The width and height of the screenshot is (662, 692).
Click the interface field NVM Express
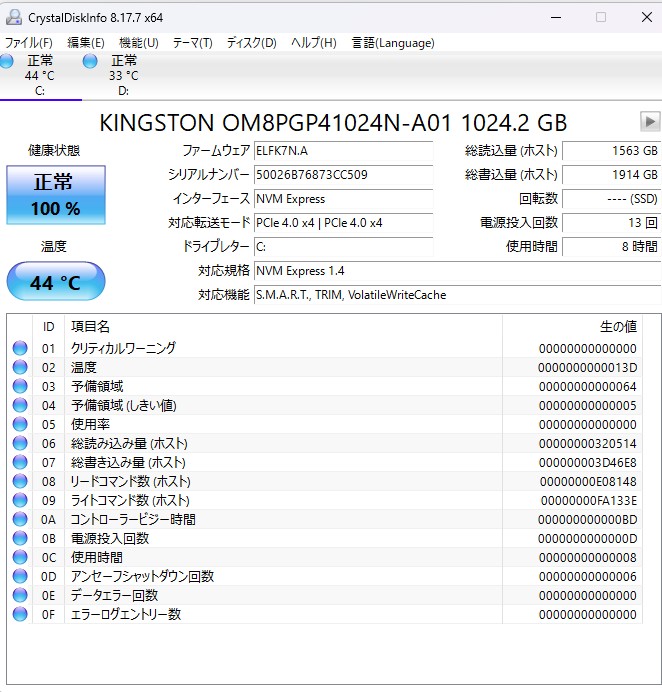pyautogui.click(x=343, y=199)
